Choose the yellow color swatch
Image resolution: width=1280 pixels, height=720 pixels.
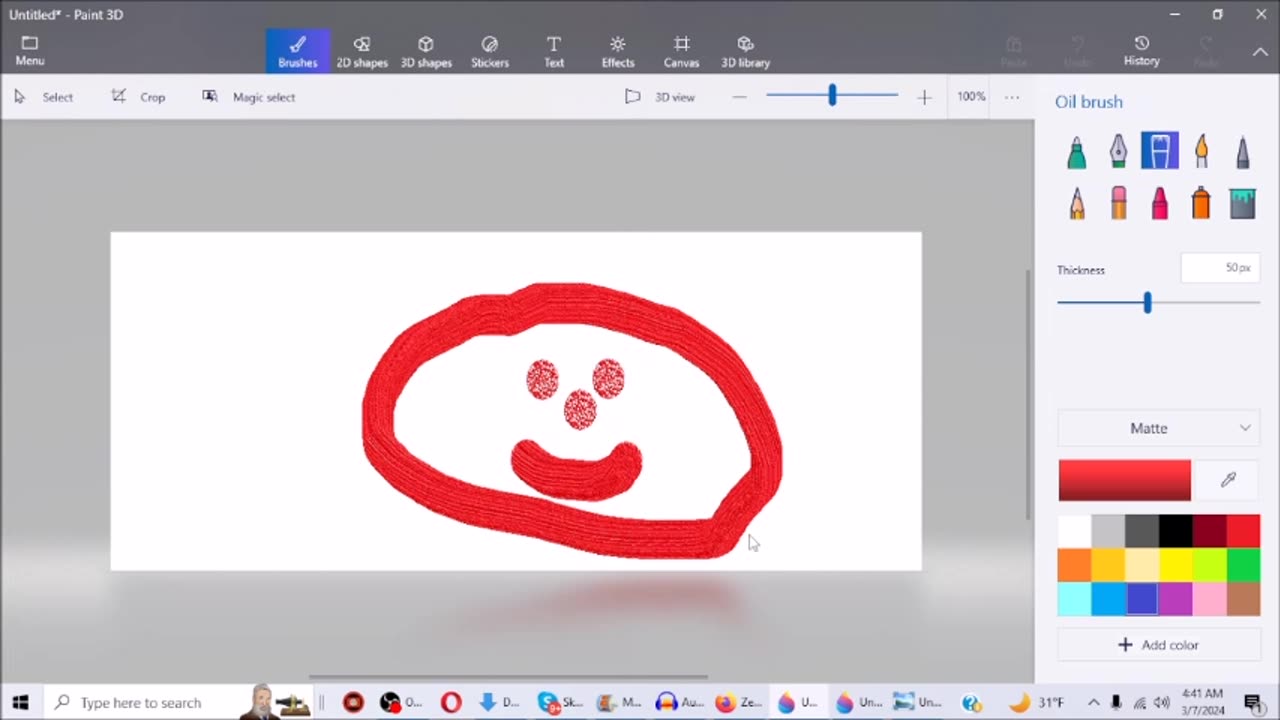tap(1175, 565)
